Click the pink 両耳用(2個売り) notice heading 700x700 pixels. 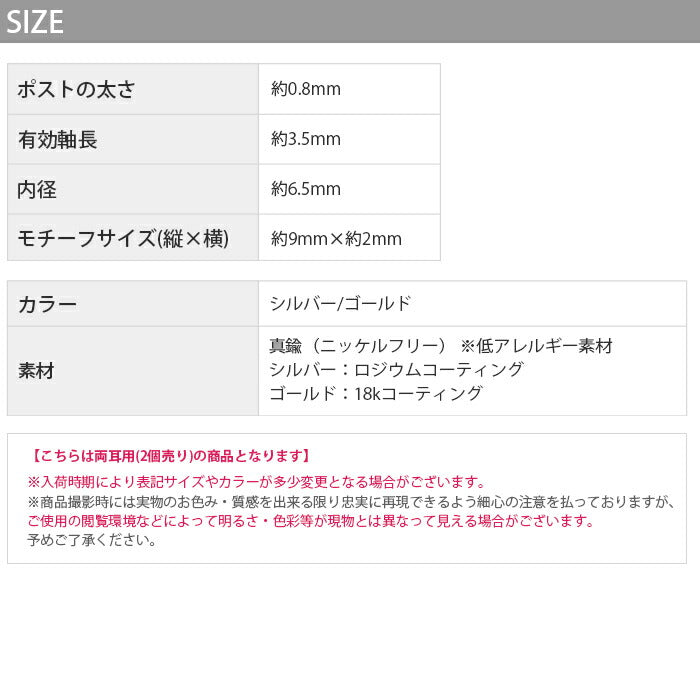click(x=171, y=456)
